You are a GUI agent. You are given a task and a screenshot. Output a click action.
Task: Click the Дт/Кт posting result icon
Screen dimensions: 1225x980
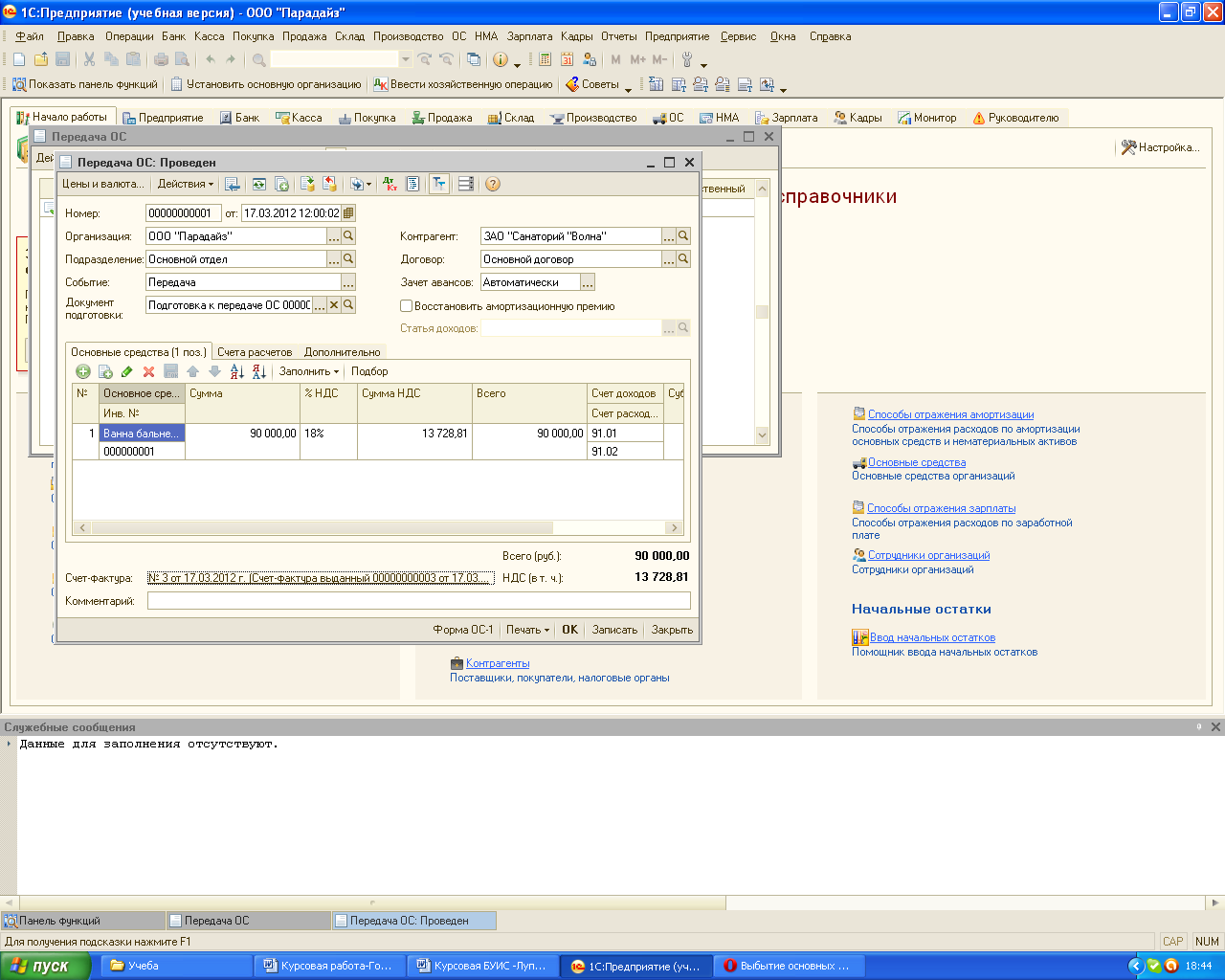click(x=390, y=184)
